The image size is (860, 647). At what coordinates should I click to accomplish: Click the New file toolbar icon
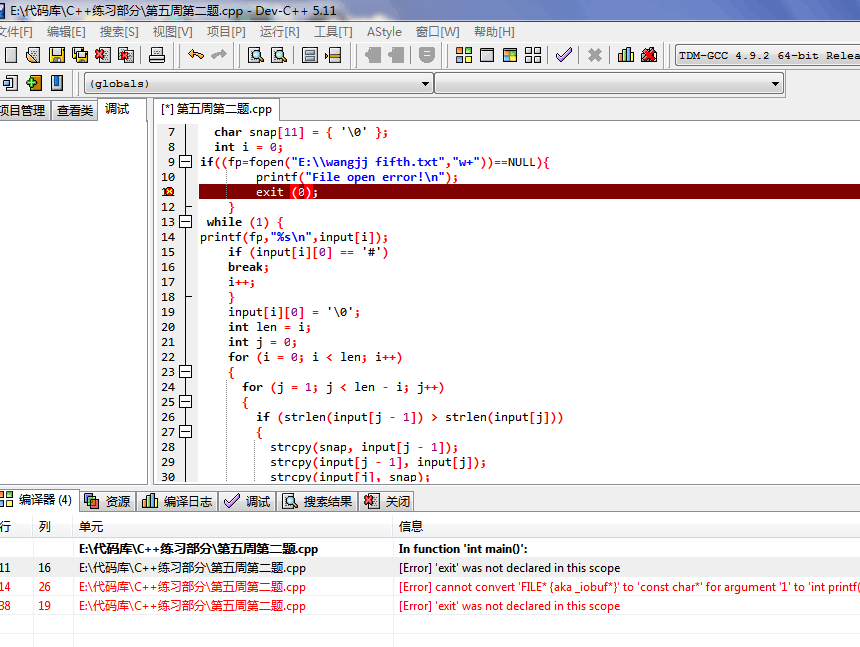tap(11, 55)
